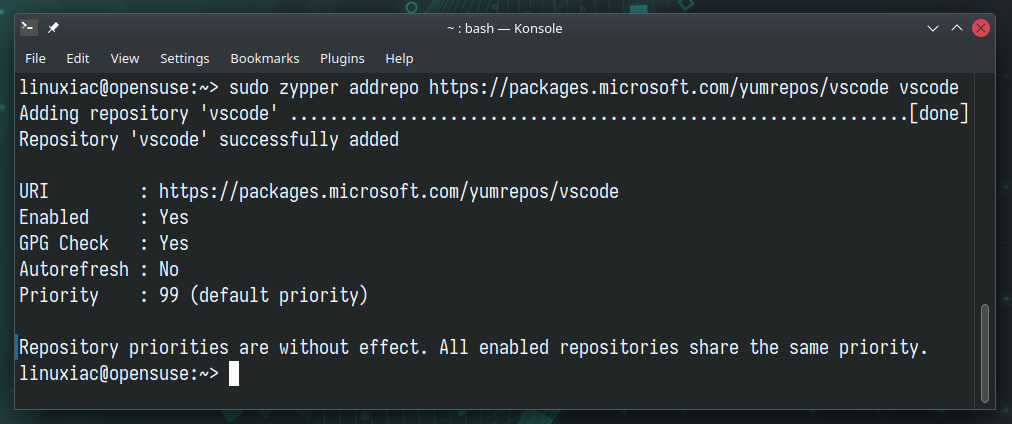This screenshot has height=424, width=1012.
Task: Open the Edit menu
Action: (77, 59)
